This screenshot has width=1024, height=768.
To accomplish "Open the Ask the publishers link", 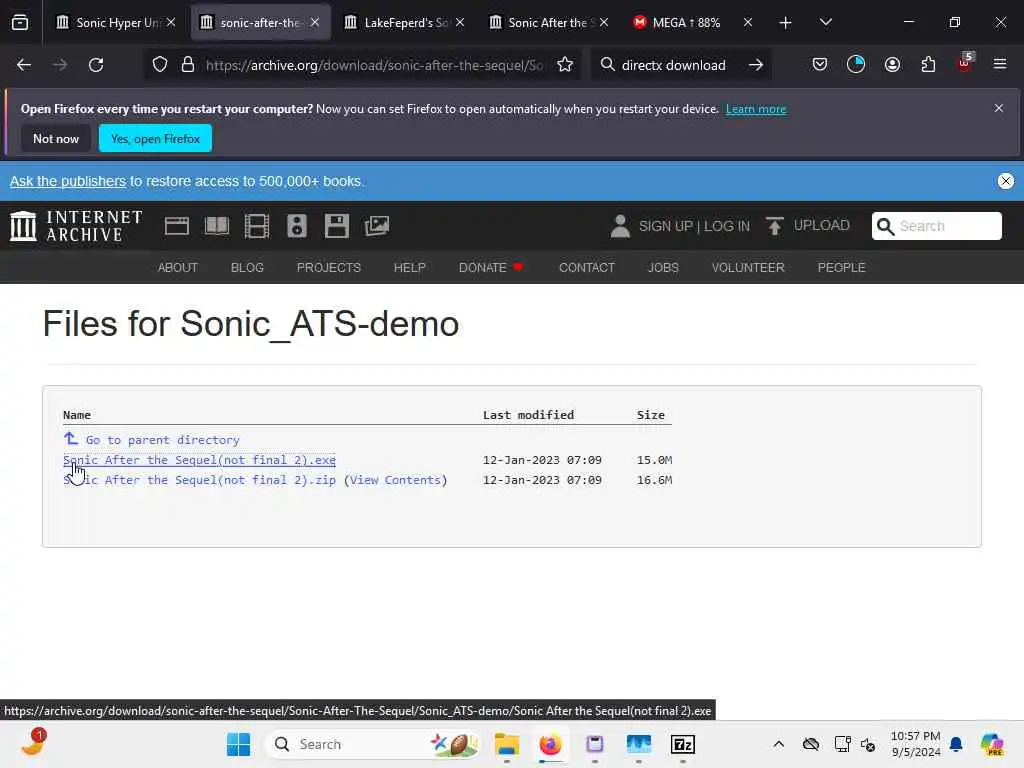I will point(68,181).
